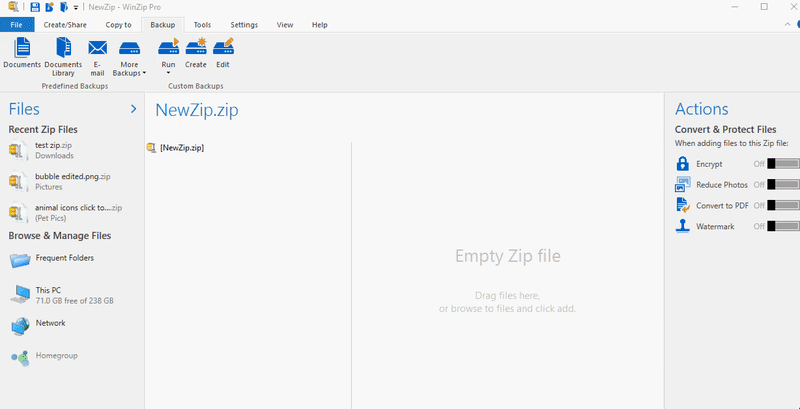Screen dimensions: 800x409
Task: Click the second quick access toolbar icon with orange dot
Action: 49,7
